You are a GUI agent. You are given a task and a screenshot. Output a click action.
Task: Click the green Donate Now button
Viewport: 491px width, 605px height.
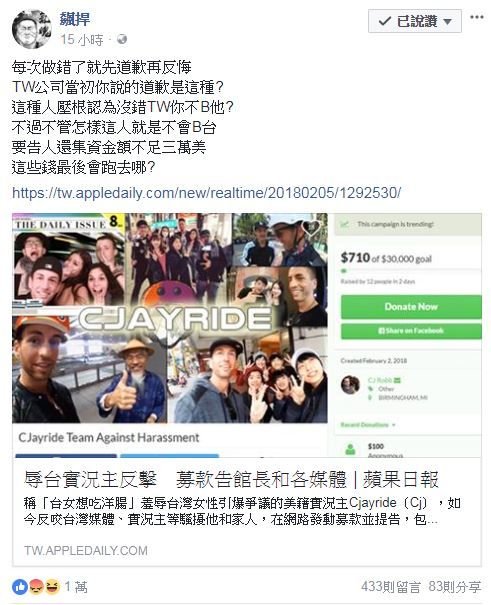tap(411, 307)
